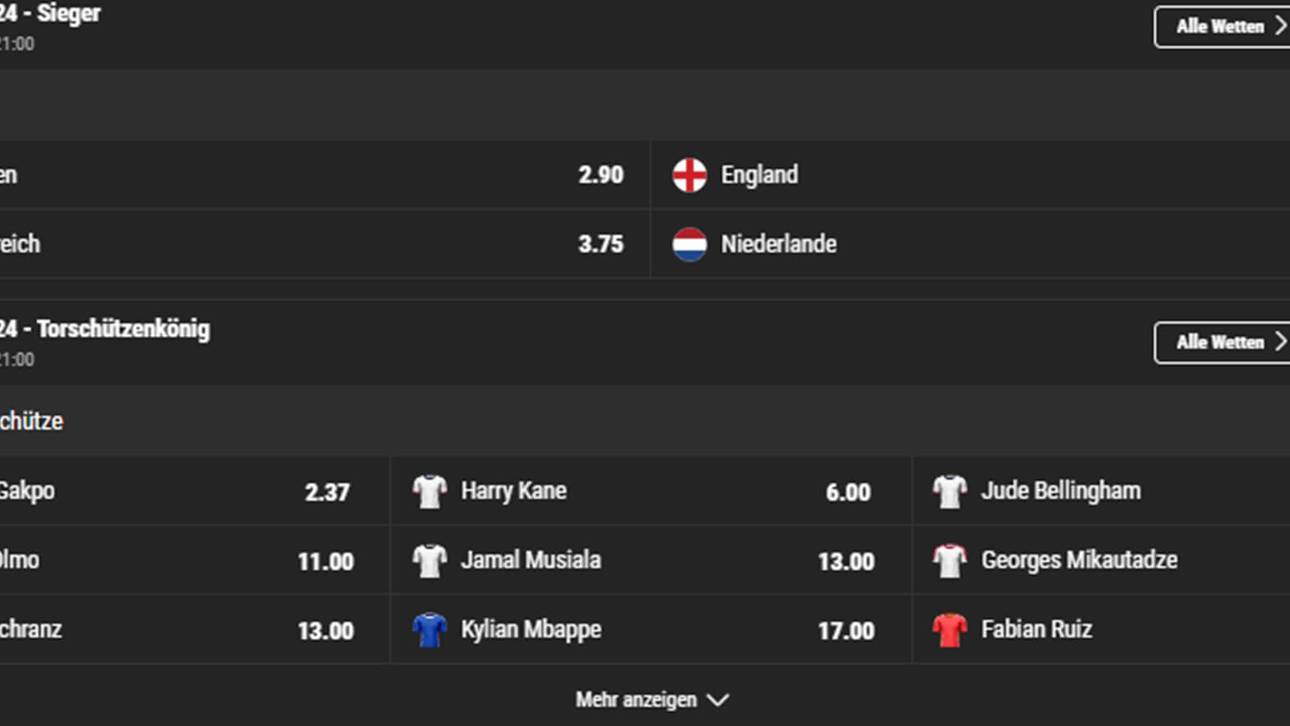Select the 17.00 odds after Kylian Mbappe
The height and width of the screenshot is (726, 1290).
click(x=847, y=629)
